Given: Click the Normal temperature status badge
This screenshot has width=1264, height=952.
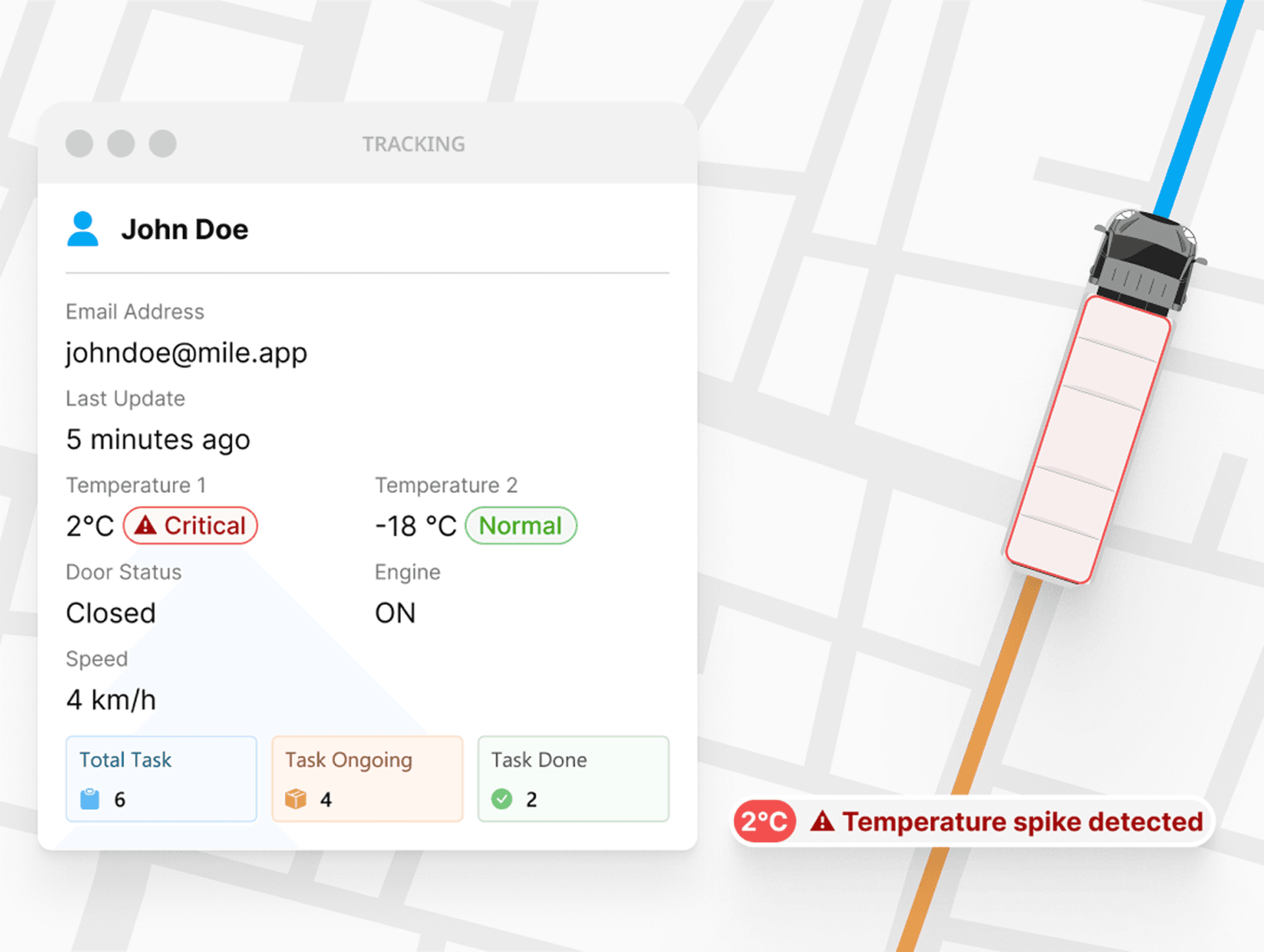Looking at the screenshot, I should pos(521,525).
